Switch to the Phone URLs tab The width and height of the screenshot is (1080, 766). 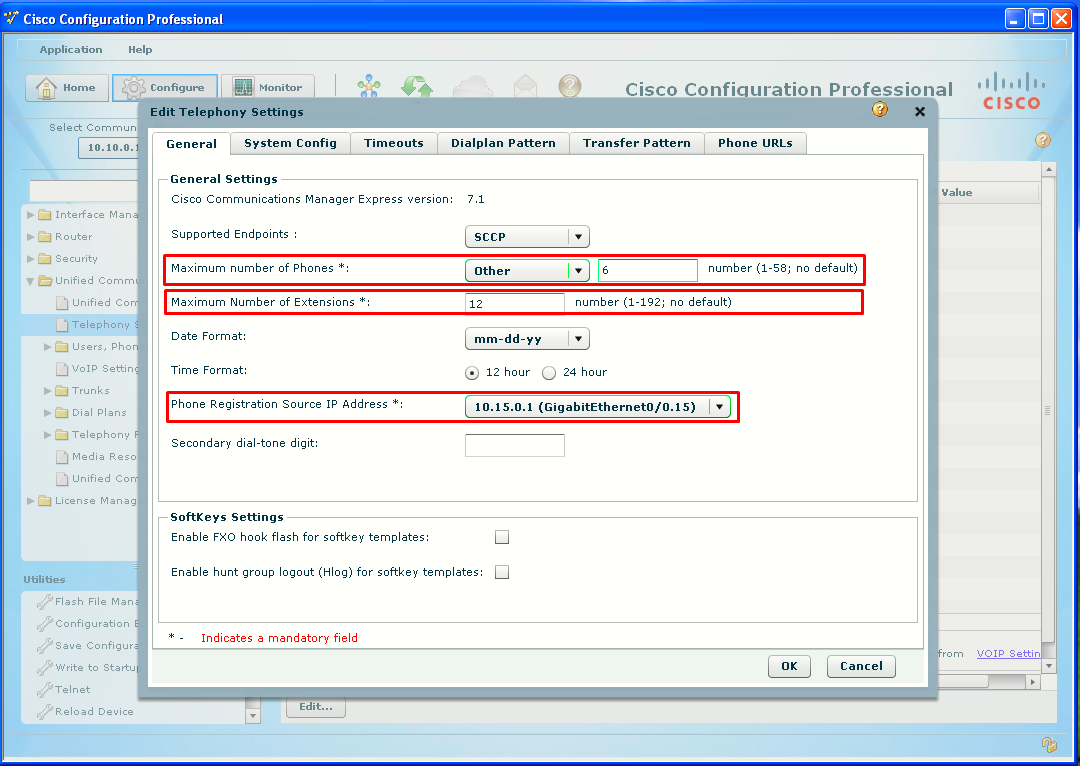click(755, 143)
